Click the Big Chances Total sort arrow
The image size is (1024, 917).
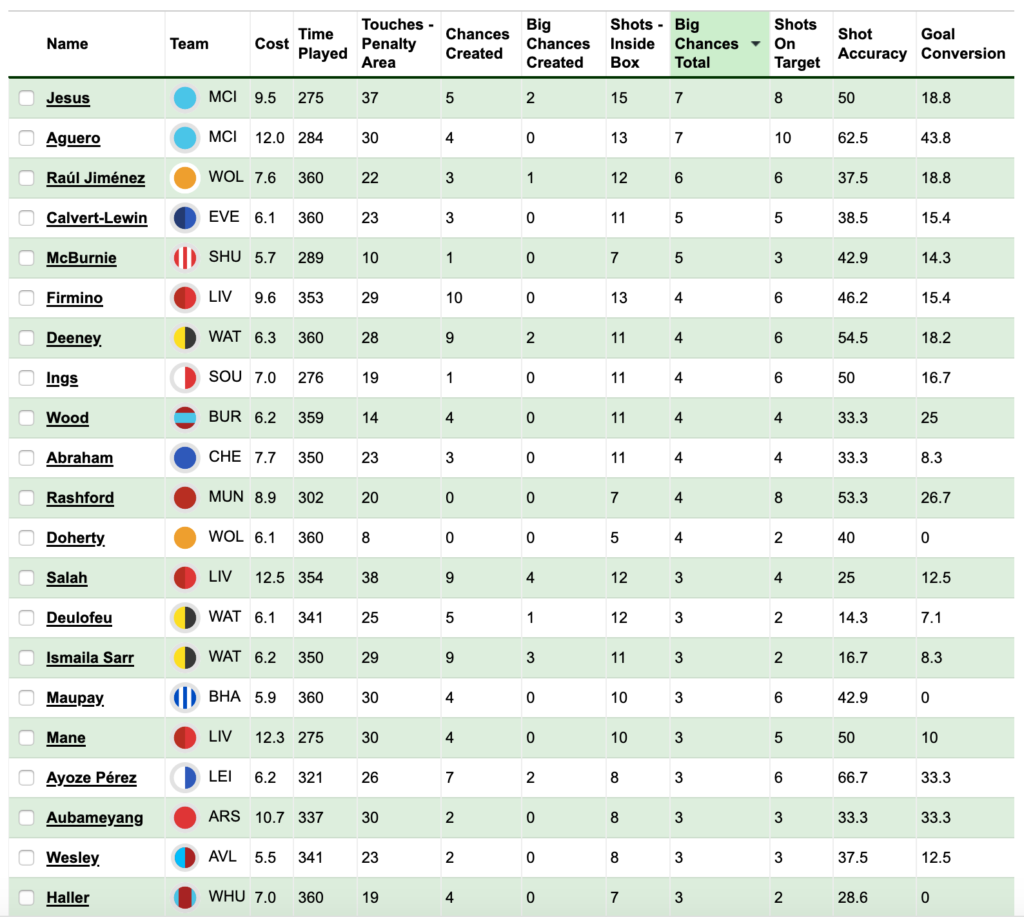tap(756, 44)
